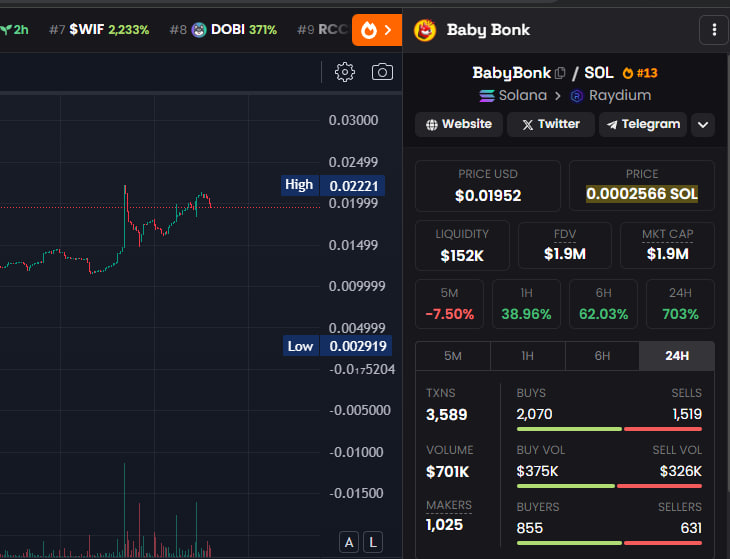
Task: Switch stats to 6H tab
Action: 602,356
